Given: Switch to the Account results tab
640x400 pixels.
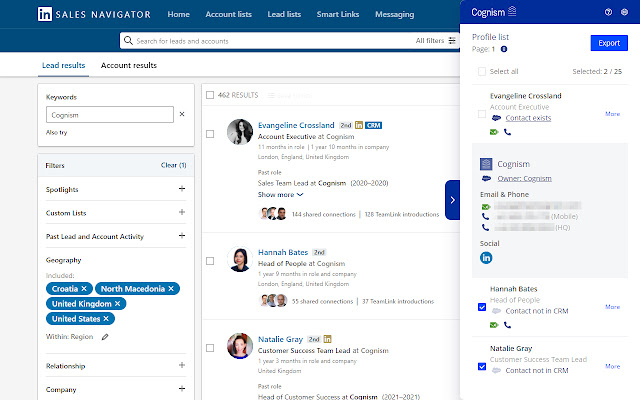Looking at the screenshot, I should 129,65.
